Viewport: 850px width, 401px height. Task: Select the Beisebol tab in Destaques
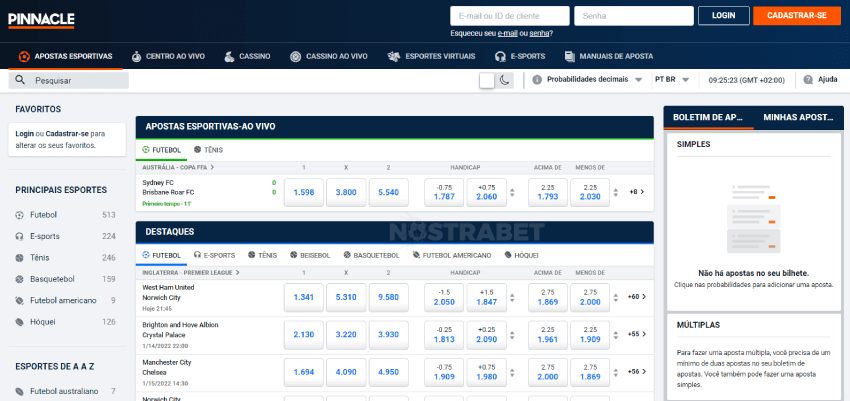tap(310, 255)
